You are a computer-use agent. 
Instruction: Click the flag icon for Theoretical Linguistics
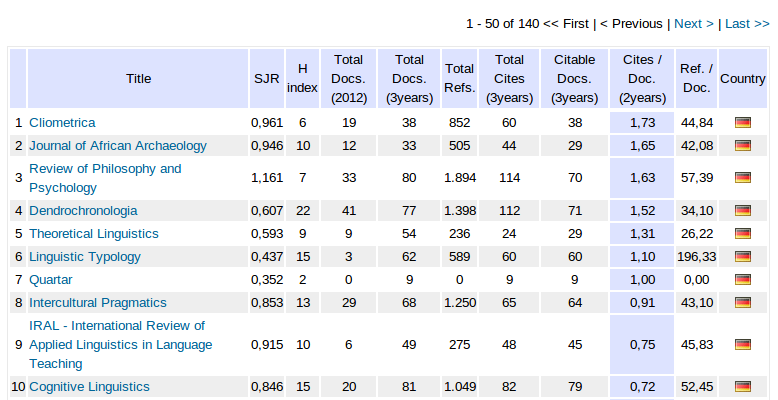coord(743,233)
